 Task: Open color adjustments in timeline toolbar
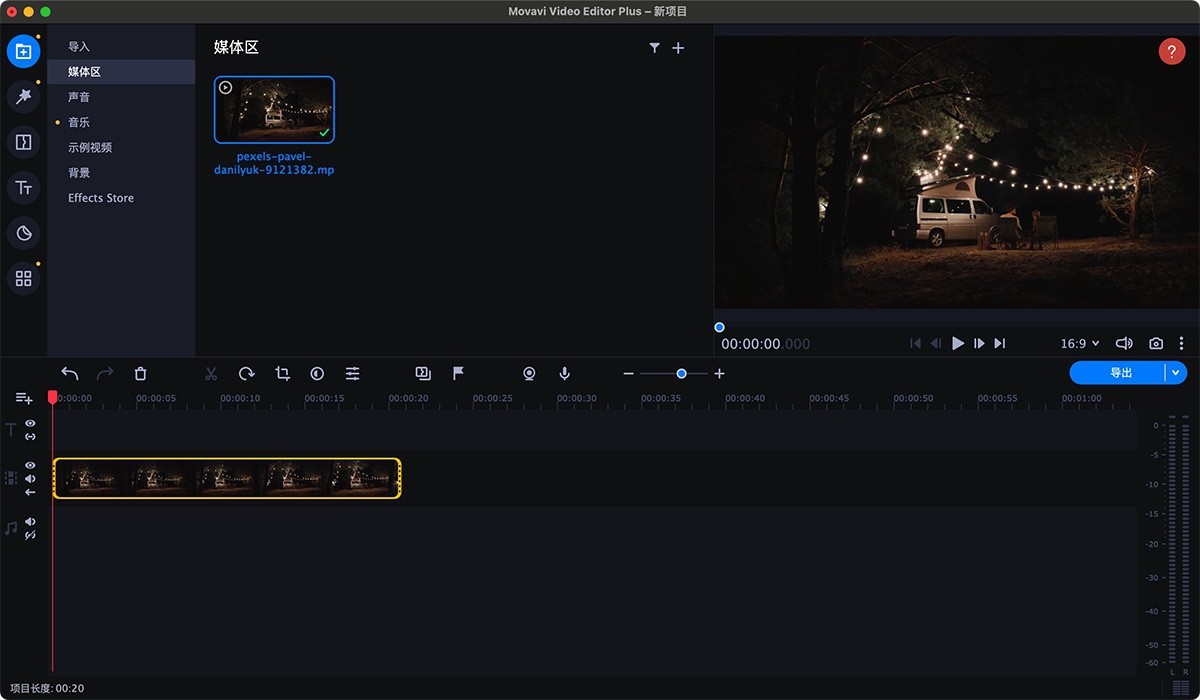click(x=317, y=373)
